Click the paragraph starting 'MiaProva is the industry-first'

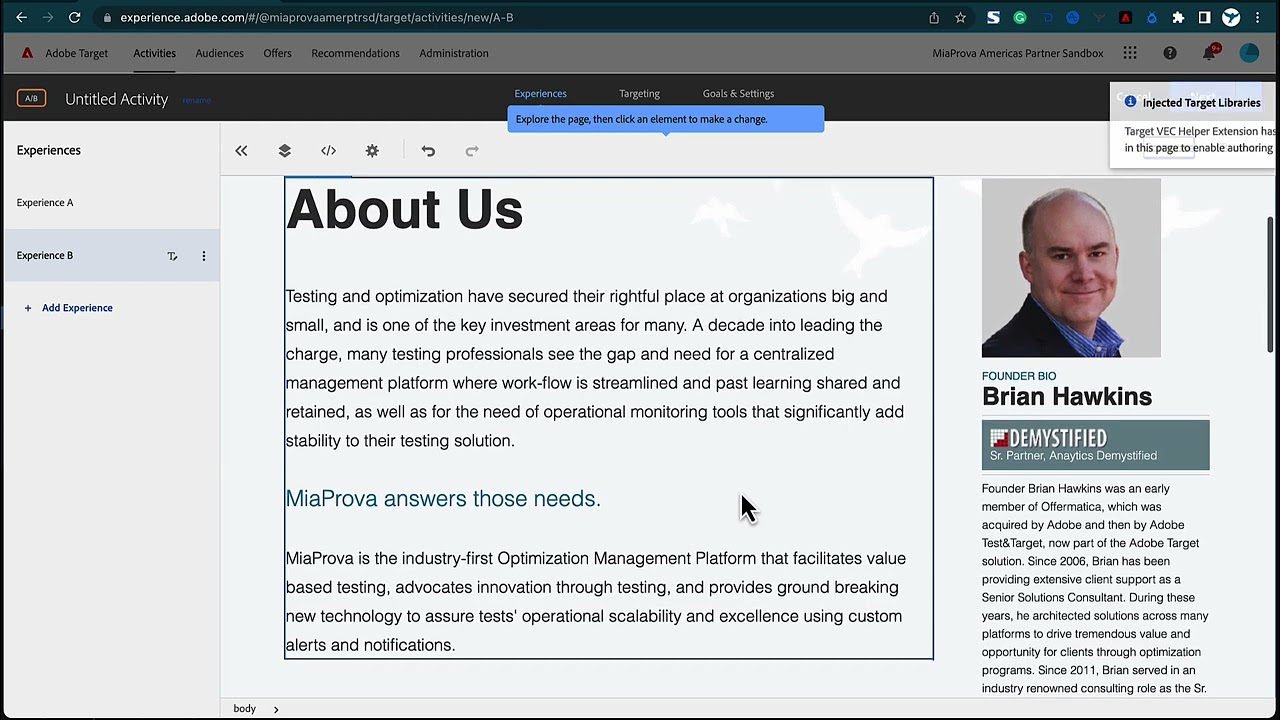(596, 602)
